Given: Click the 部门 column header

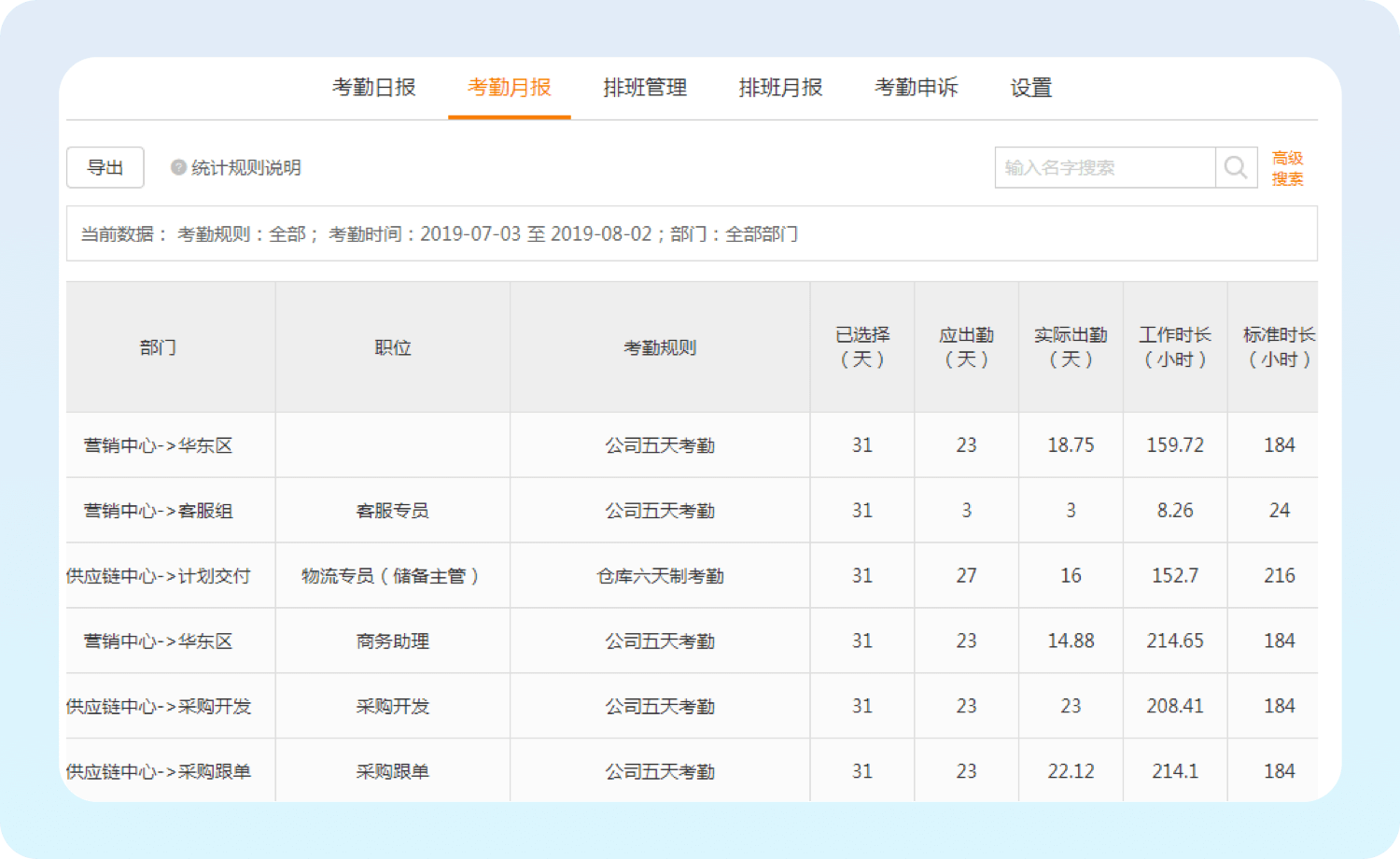Looking at the screenshot, I should (158, 347).
